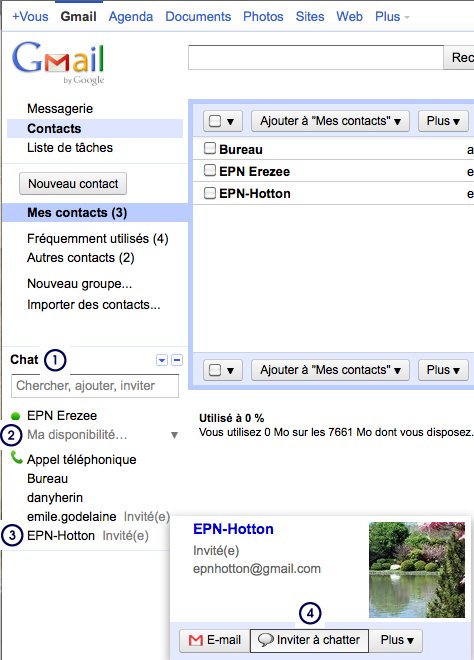Click the Gmail logo
474x660 pixels.
(58, 62)
